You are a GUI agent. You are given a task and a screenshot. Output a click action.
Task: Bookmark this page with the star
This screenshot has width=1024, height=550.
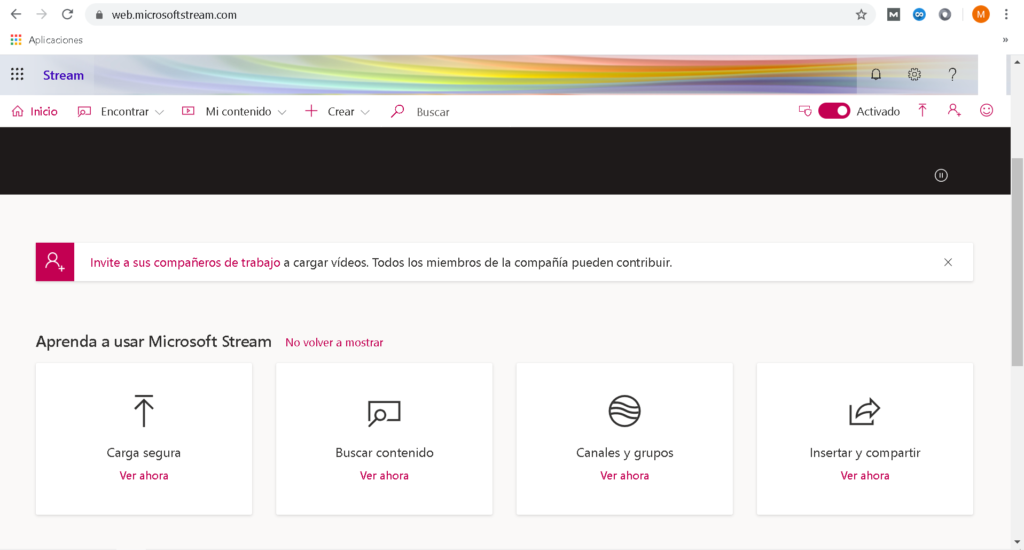(x=861, y=14)
